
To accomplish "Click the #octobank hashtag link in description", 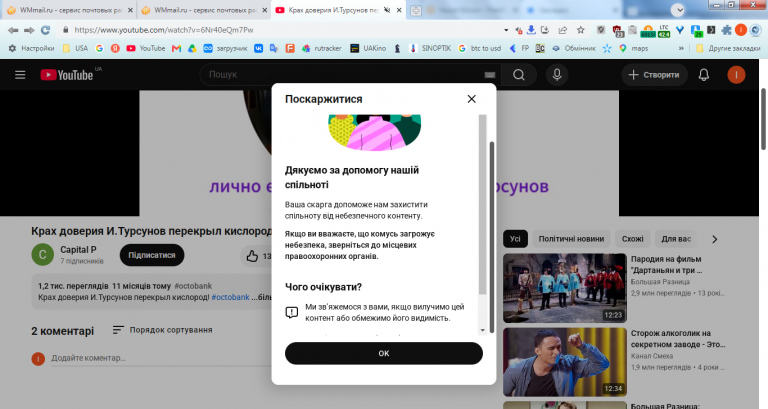I will 230,297.
